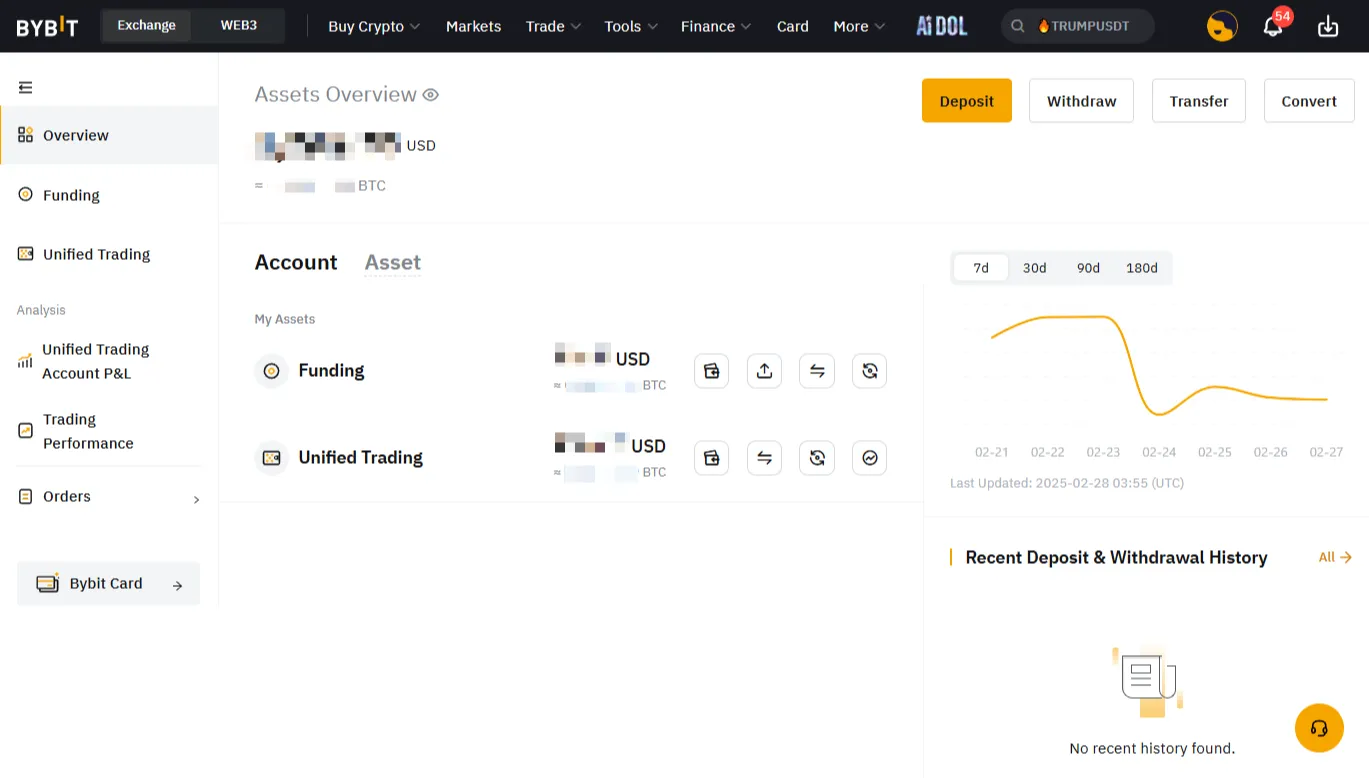This screenshot has width=1369, height=778.
Task: Click the download app icon in header
Action: (1328, 26)
